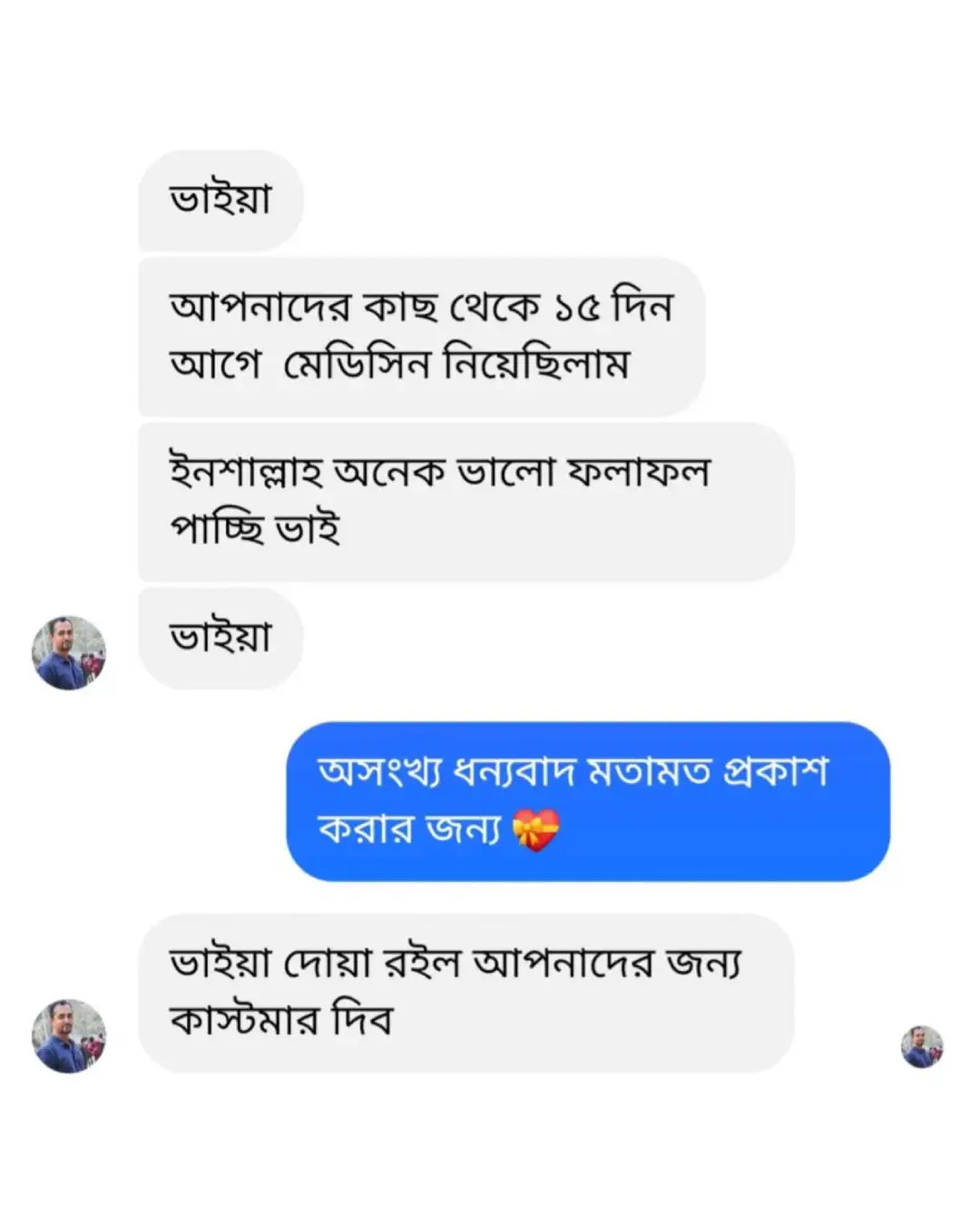This screenshot has width=980, height=1225.
Task: Click the "ভাইয়া" bubble next to the avatar
Action: [x=220, y=637]
